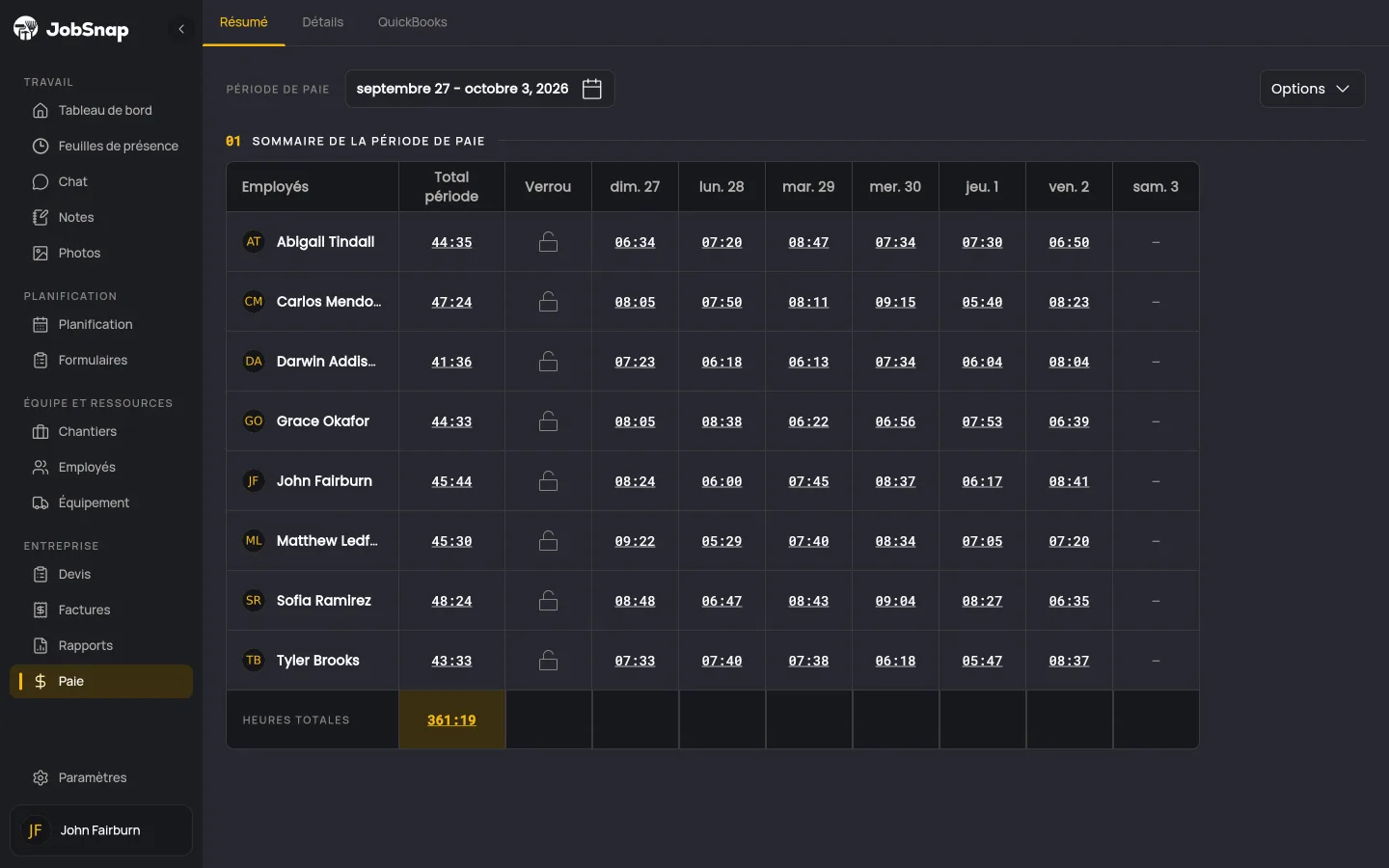Image resolution: width=1389 pixels, height=868 pixels.
Task: Switch to the Détails tab
Action: pos(322,22)
